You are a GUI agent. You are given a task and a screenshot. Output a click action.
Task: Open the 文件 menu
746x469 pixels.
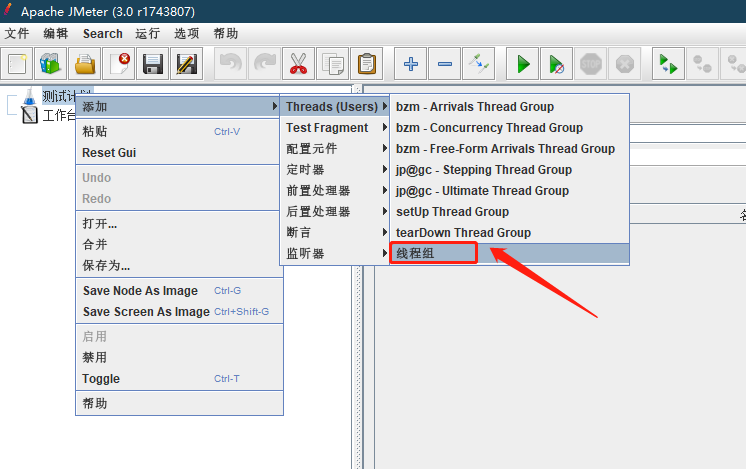point(17,33)
